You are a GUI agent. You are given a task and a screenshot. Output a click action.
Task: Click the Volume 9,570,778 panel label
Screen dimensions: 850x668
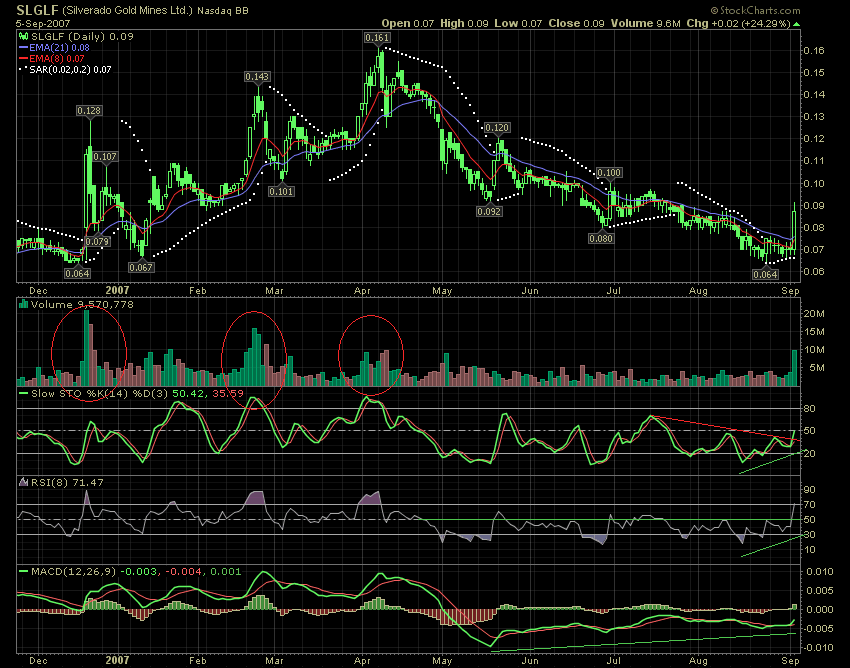pyautogui.click(x=82, y=304)
